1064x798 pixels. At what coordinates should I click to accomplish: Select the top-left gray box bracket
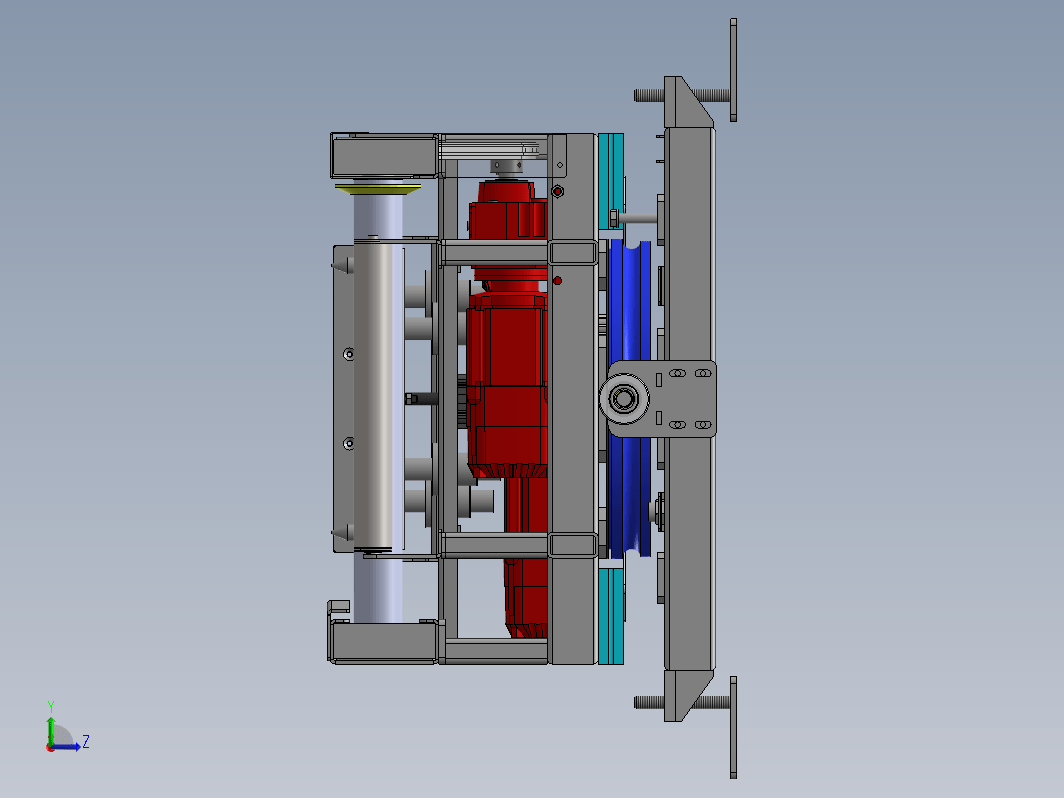(384, 155)
